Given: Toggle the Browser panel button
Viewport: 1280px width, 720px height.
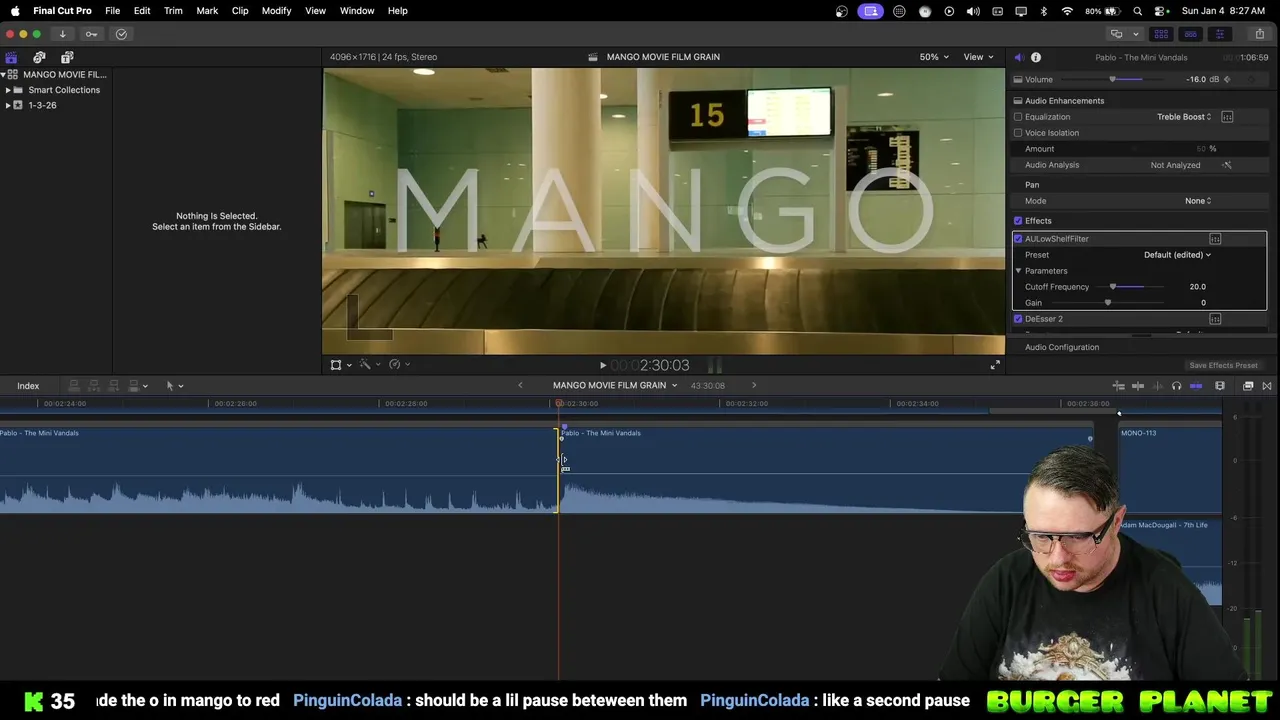Looking at the screenshot, I should coord(1161,34).
